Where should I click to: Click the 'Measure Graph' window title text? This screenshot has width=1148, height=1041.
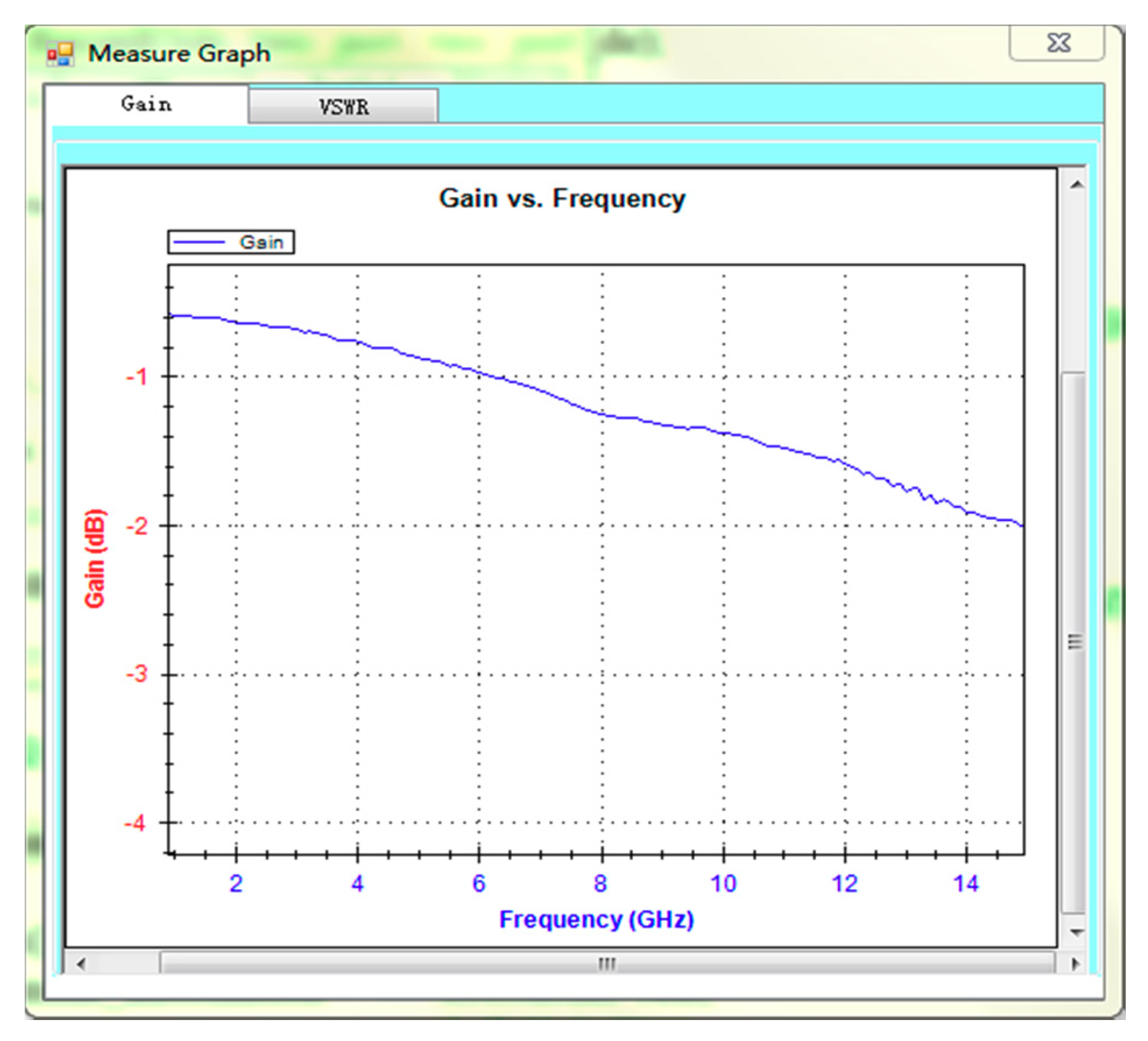(179, 54)
